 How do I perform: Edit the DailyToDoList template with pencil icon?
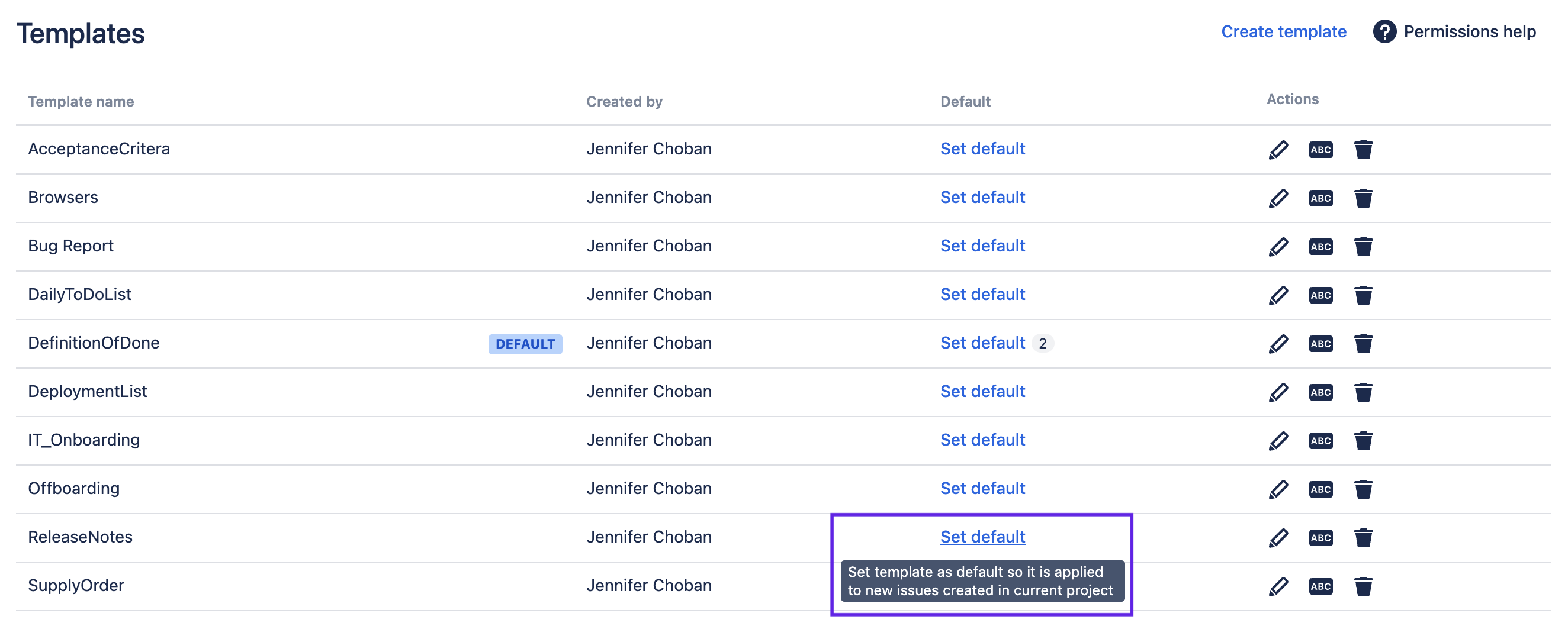pos(1278,296)
